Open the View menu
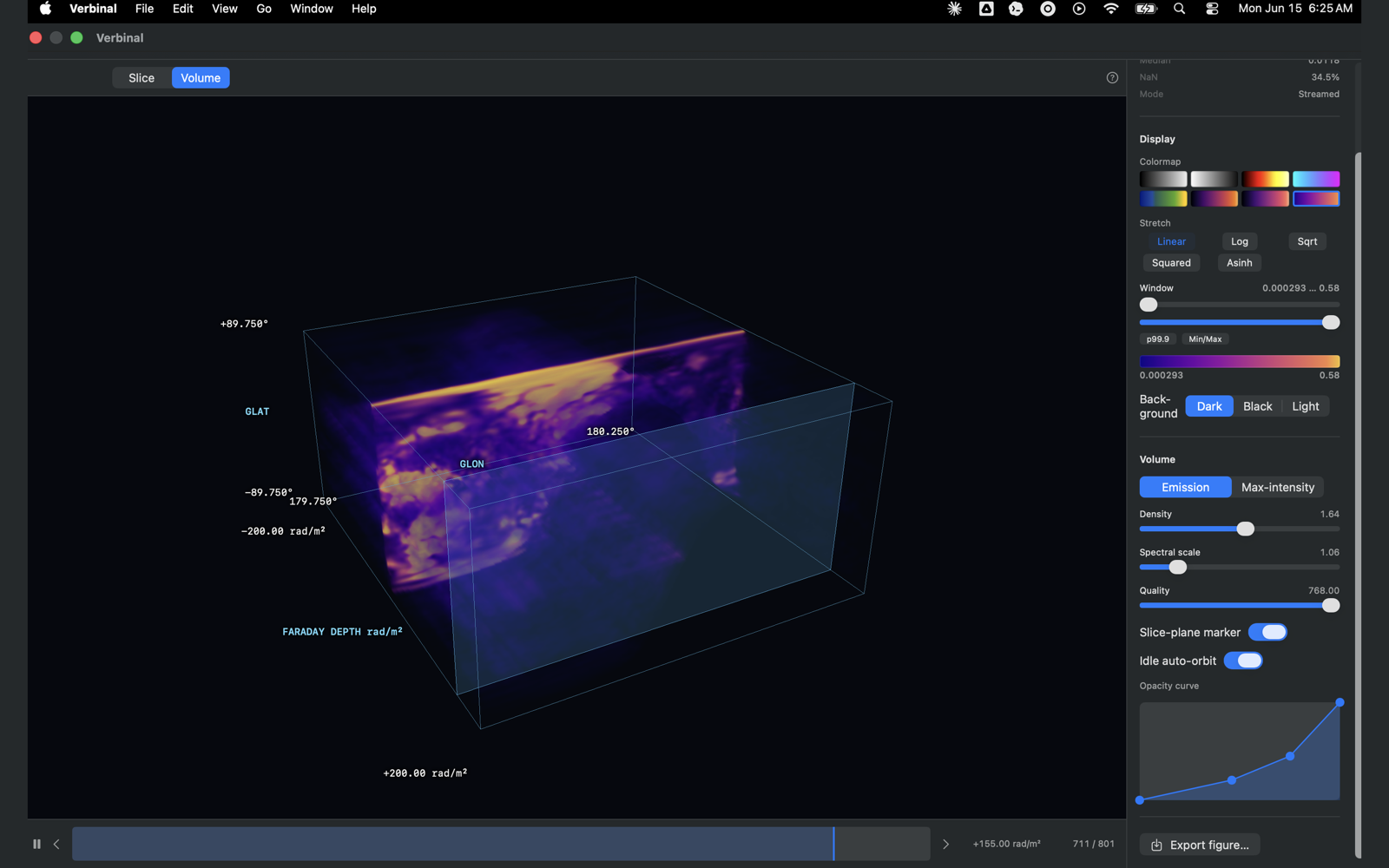 pyautogui.click(x=224, y=9)
